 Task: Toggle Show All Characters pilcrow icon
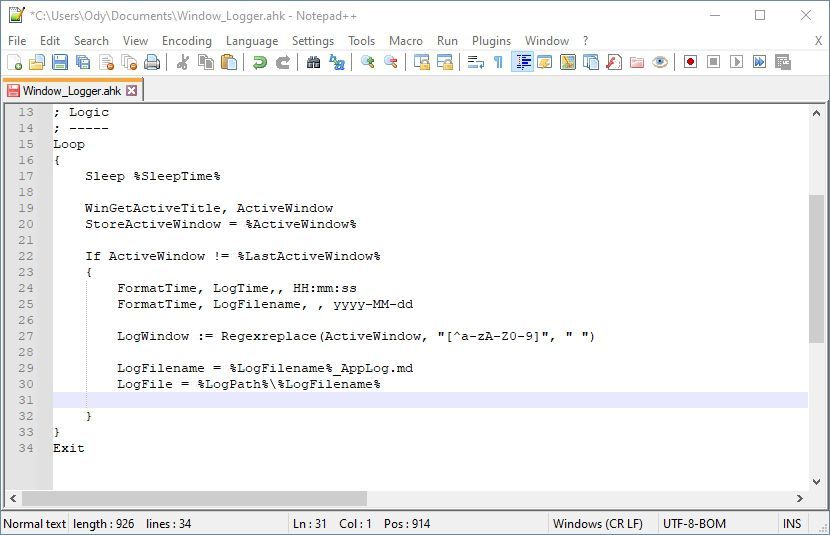click(498, 62)
